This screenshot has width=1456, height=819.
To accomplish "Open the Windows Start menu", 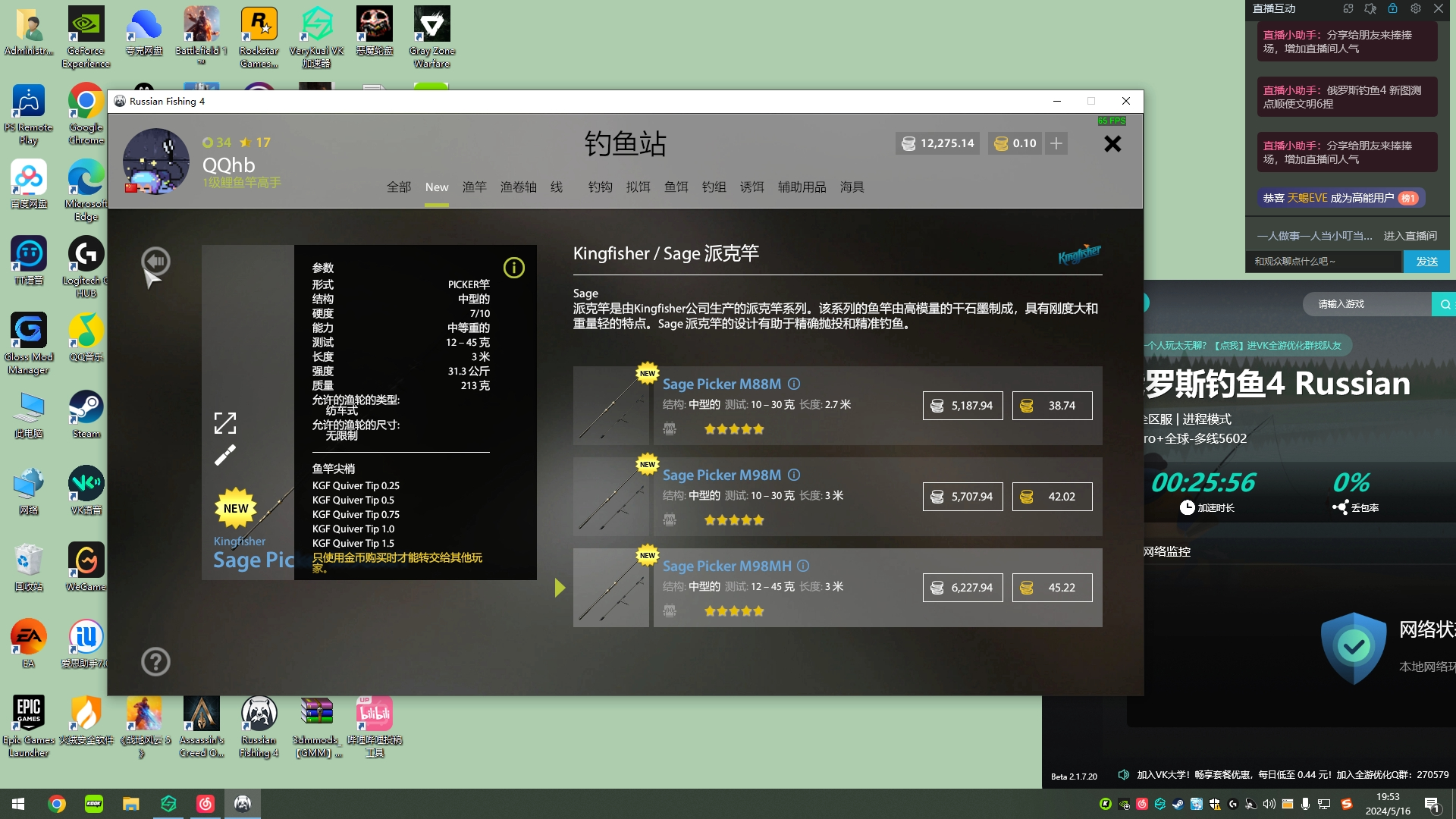I will click(18, 804).
